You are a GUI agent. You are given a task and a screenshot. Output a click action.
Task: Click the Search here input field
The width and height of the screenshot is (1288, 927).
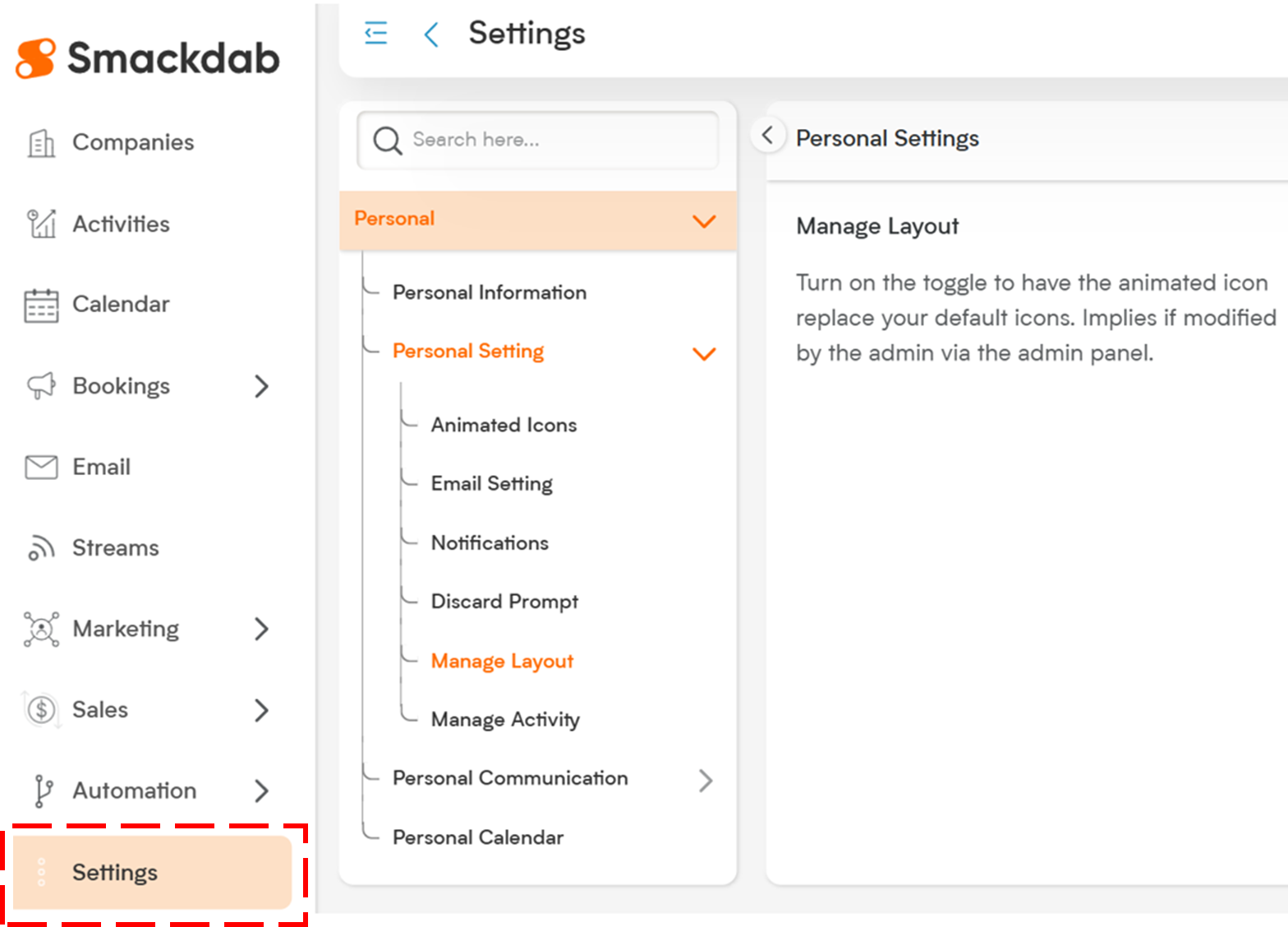click(538, 141)
